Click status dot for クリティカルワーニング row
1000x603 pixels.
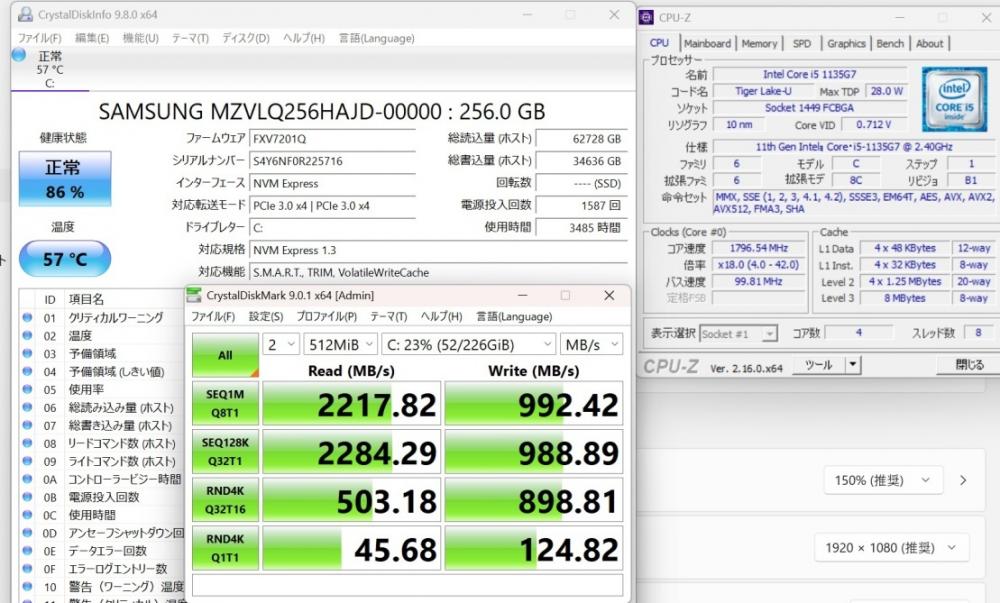click(x=27, y=317)
